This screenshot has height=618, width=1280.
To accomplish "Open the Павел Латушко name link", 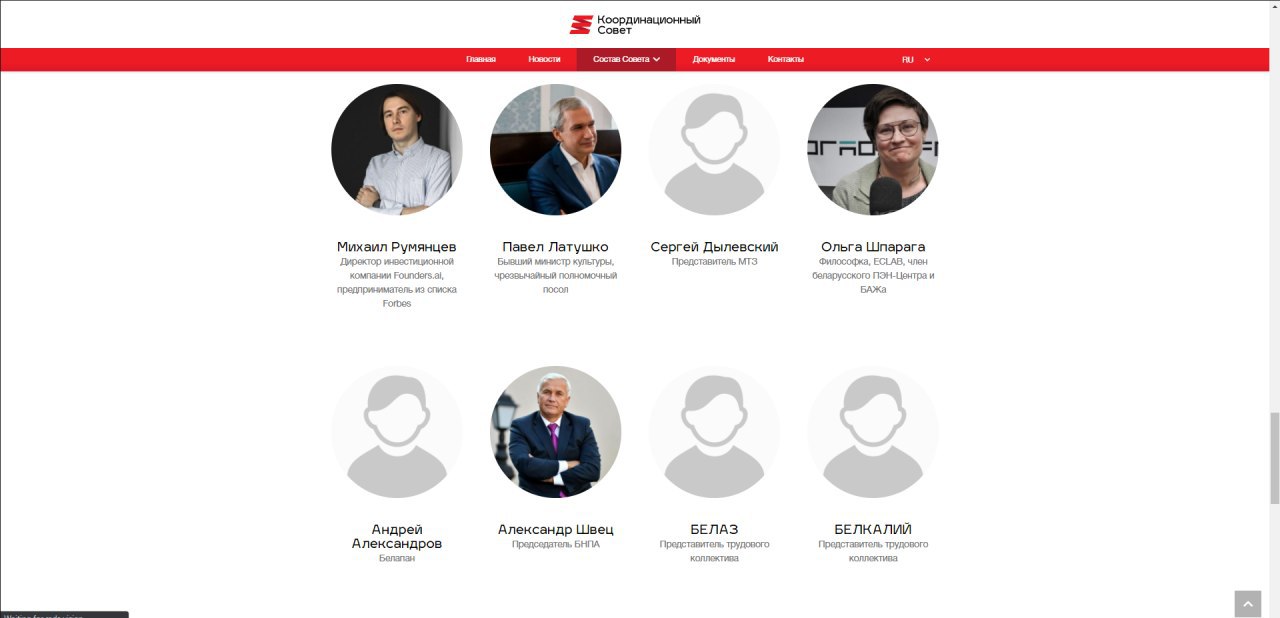I will point(555,247).
